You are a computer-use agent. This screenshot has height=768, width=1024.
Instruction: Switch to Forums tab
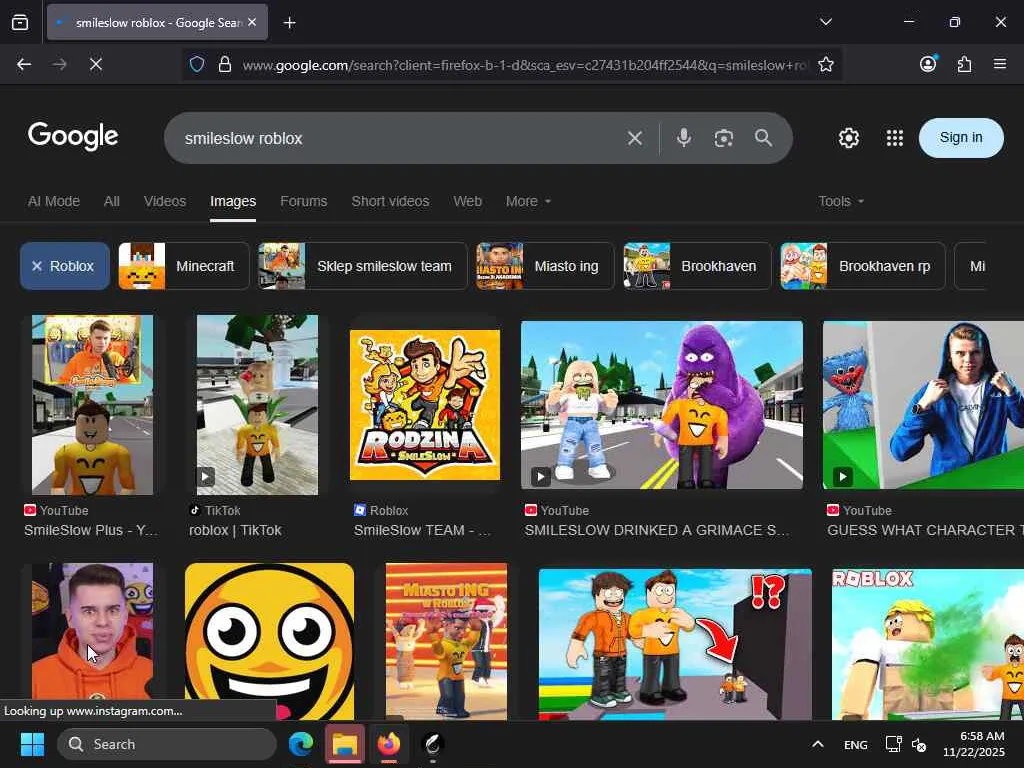tap(304, 201)
